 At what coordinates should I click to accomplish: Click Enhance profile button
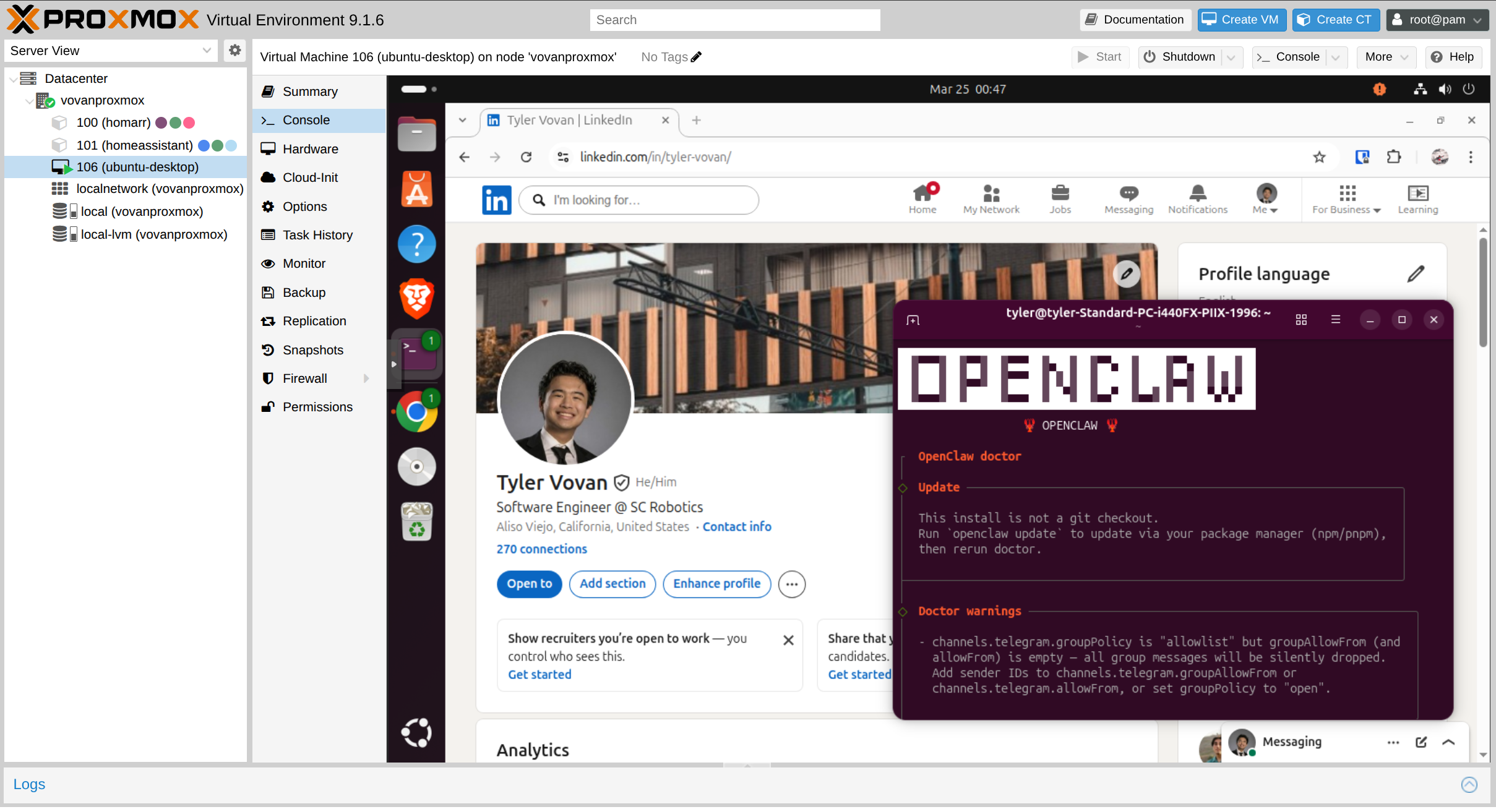click(x=716, y=583)
